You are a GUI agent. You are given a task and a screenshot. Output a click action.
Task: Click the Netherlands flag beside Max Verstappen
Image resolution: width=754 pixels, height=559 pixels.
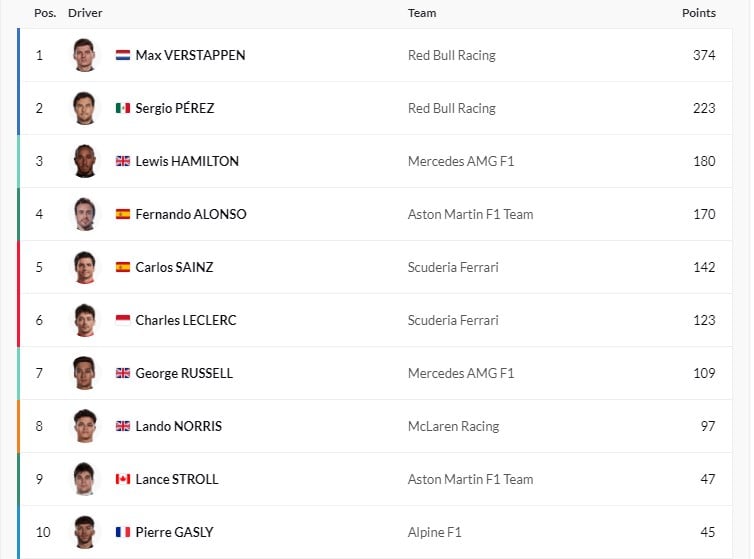click(x=123, y=55)
